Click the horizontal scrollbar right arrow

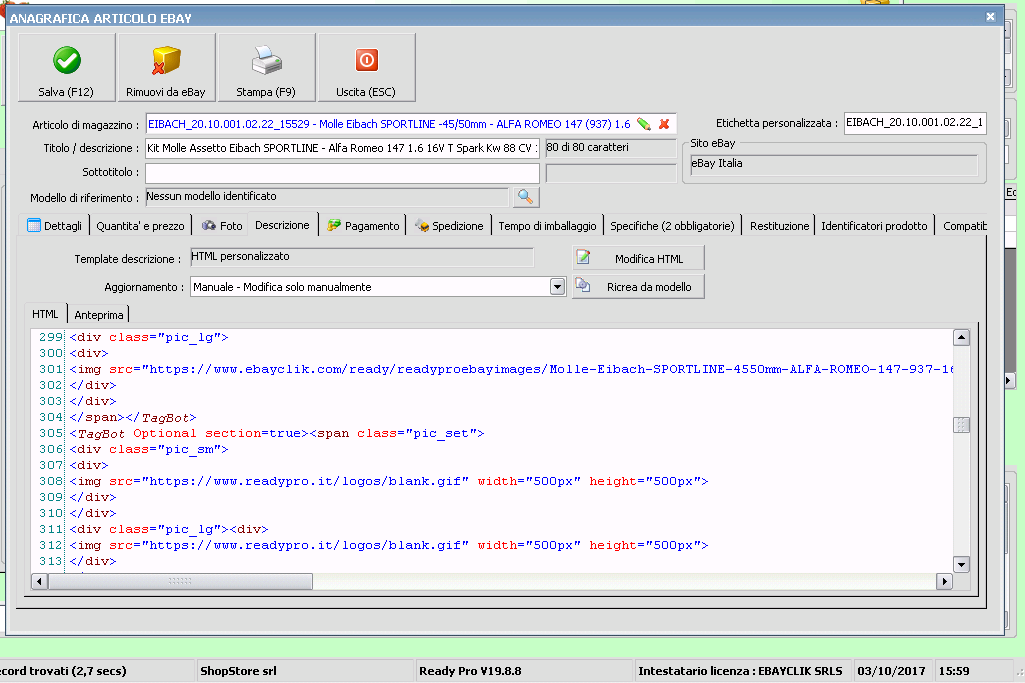tap(944, 581)
